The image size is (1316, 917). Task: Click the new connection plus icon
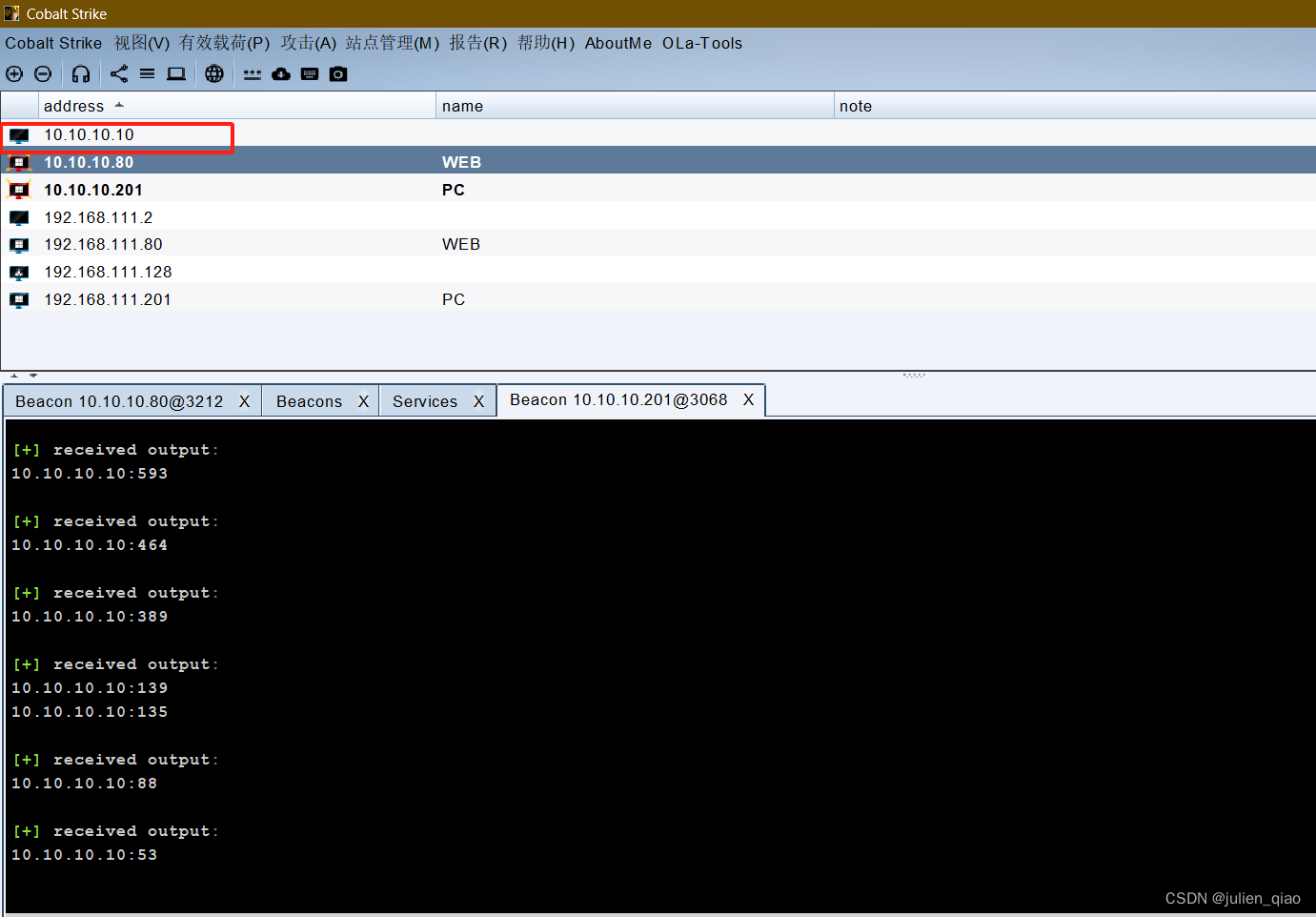click(x=14, y=73)
